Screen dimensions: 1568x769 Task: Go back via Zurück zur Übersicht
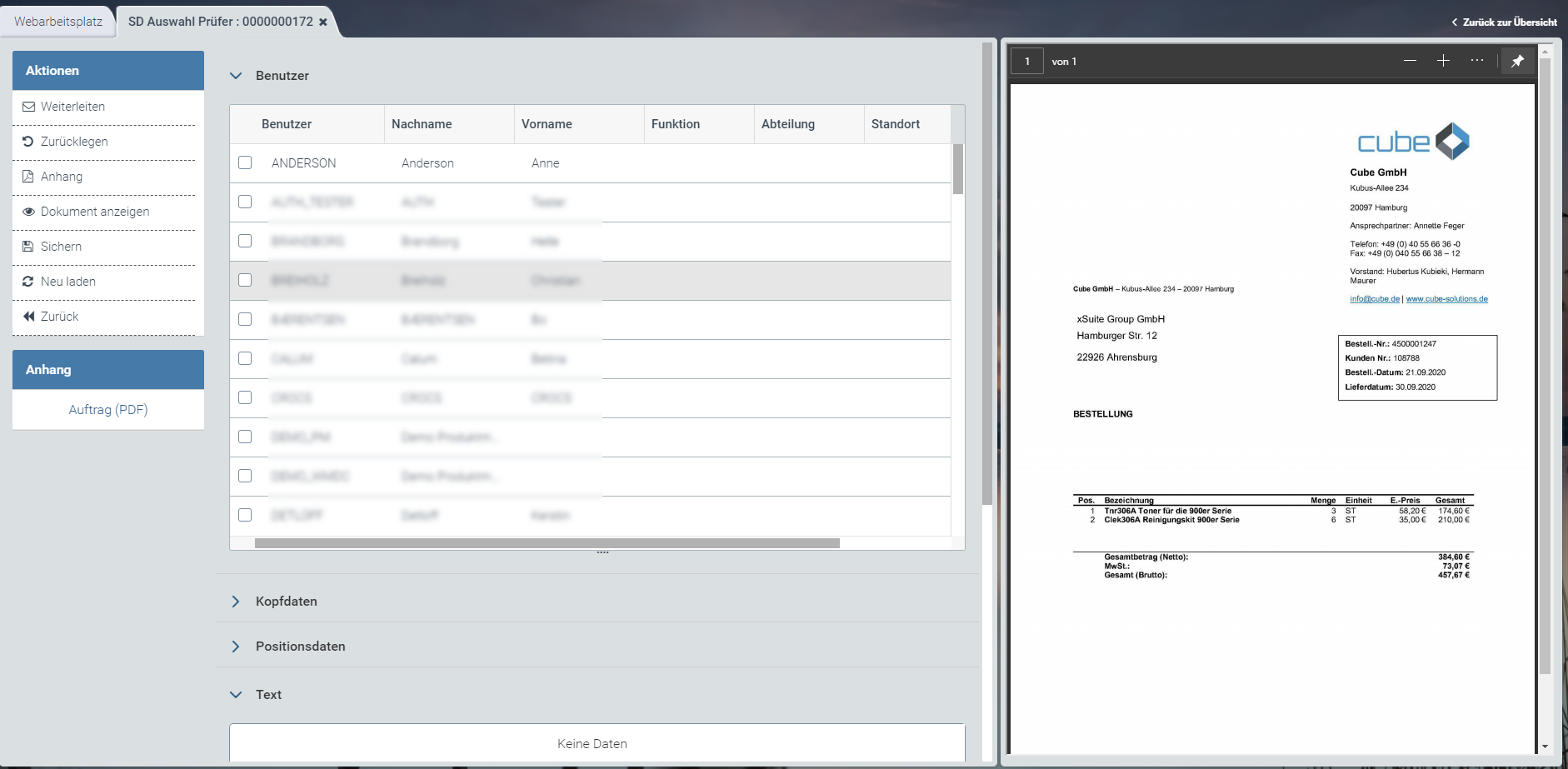pos(1505,22)
